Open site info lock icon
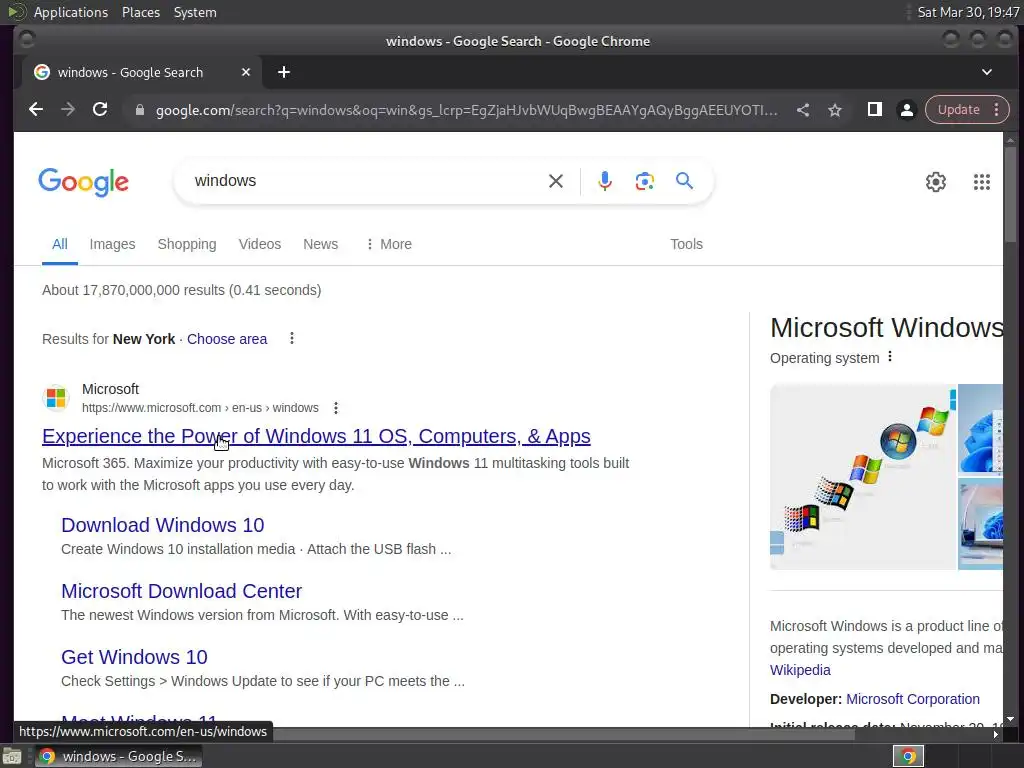Viewport: 1024px width, 768px height. (x=139, y=110)
